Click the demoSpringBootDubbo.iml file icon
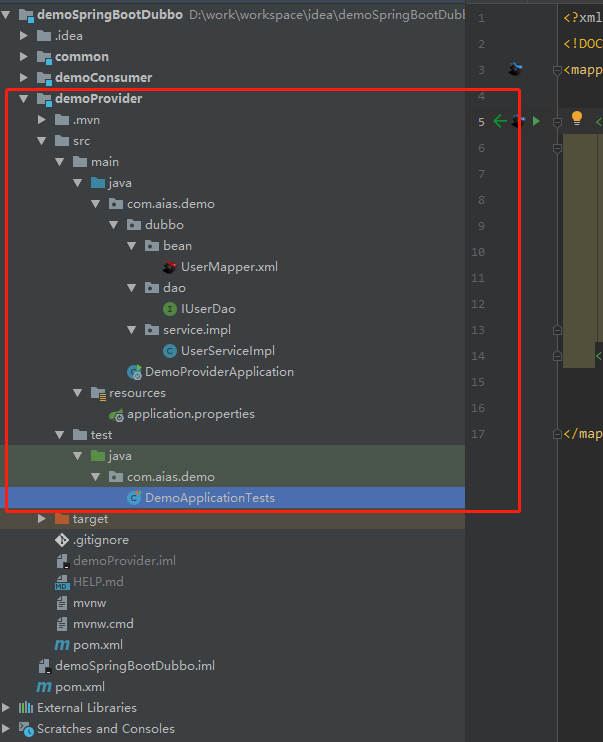The width and height of the screenshot is (603, 742). (x=44, y=666)
